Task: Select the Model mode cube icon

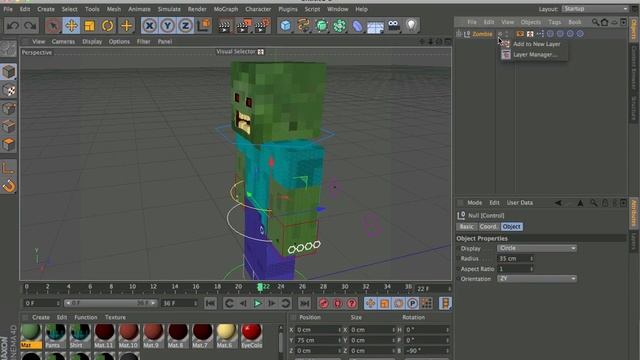Action: click(x=9, y=72)
